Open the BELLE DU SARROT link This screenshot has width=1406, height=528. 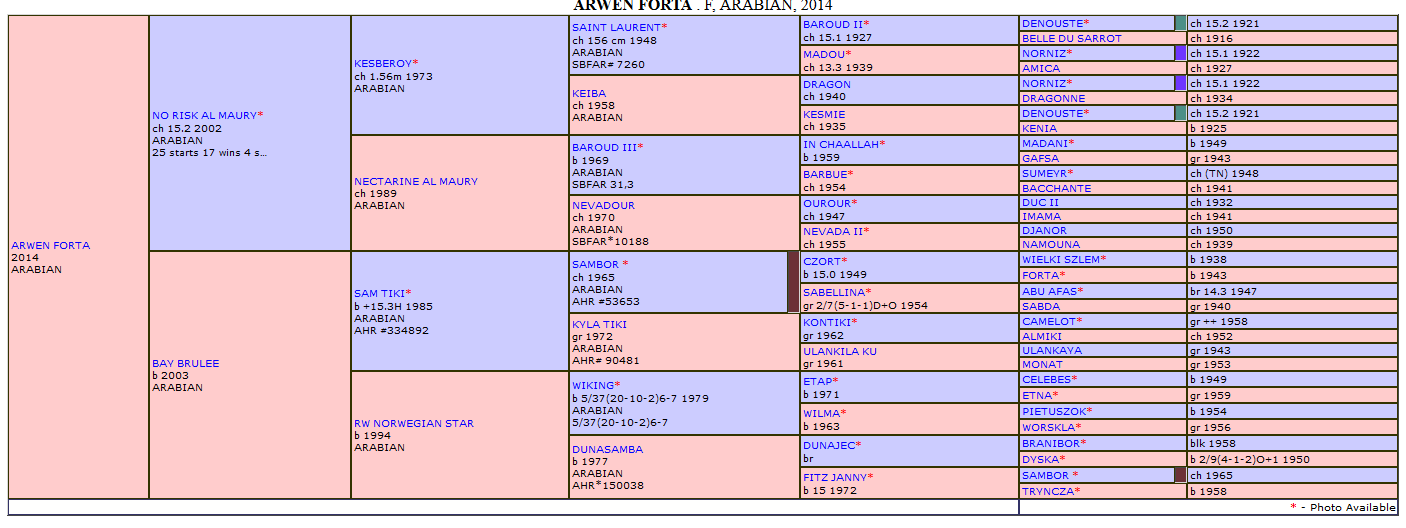click(1072, 39)
